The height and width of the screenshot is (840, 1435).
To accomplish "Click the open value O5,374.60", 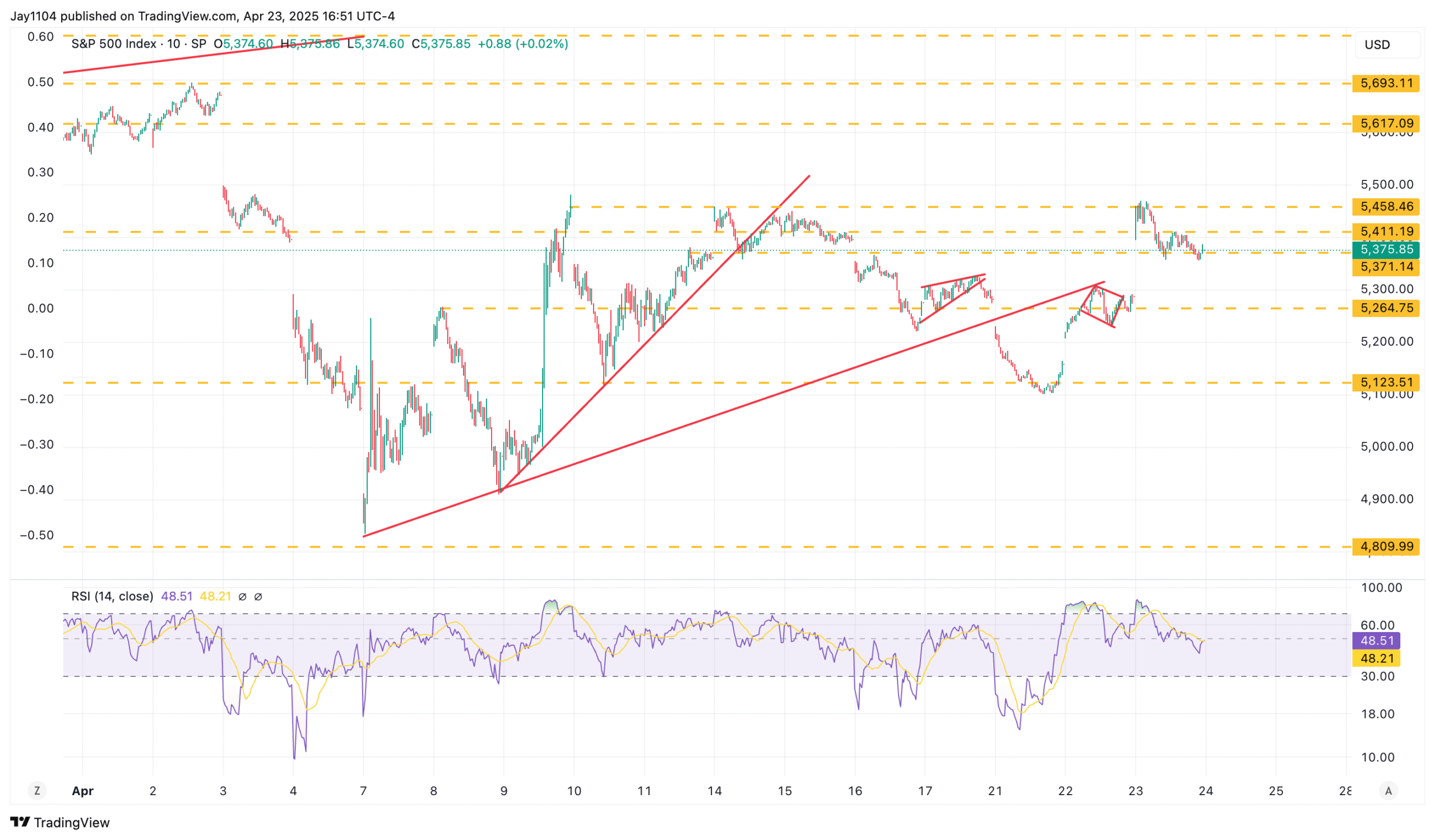I will [244, 44].
